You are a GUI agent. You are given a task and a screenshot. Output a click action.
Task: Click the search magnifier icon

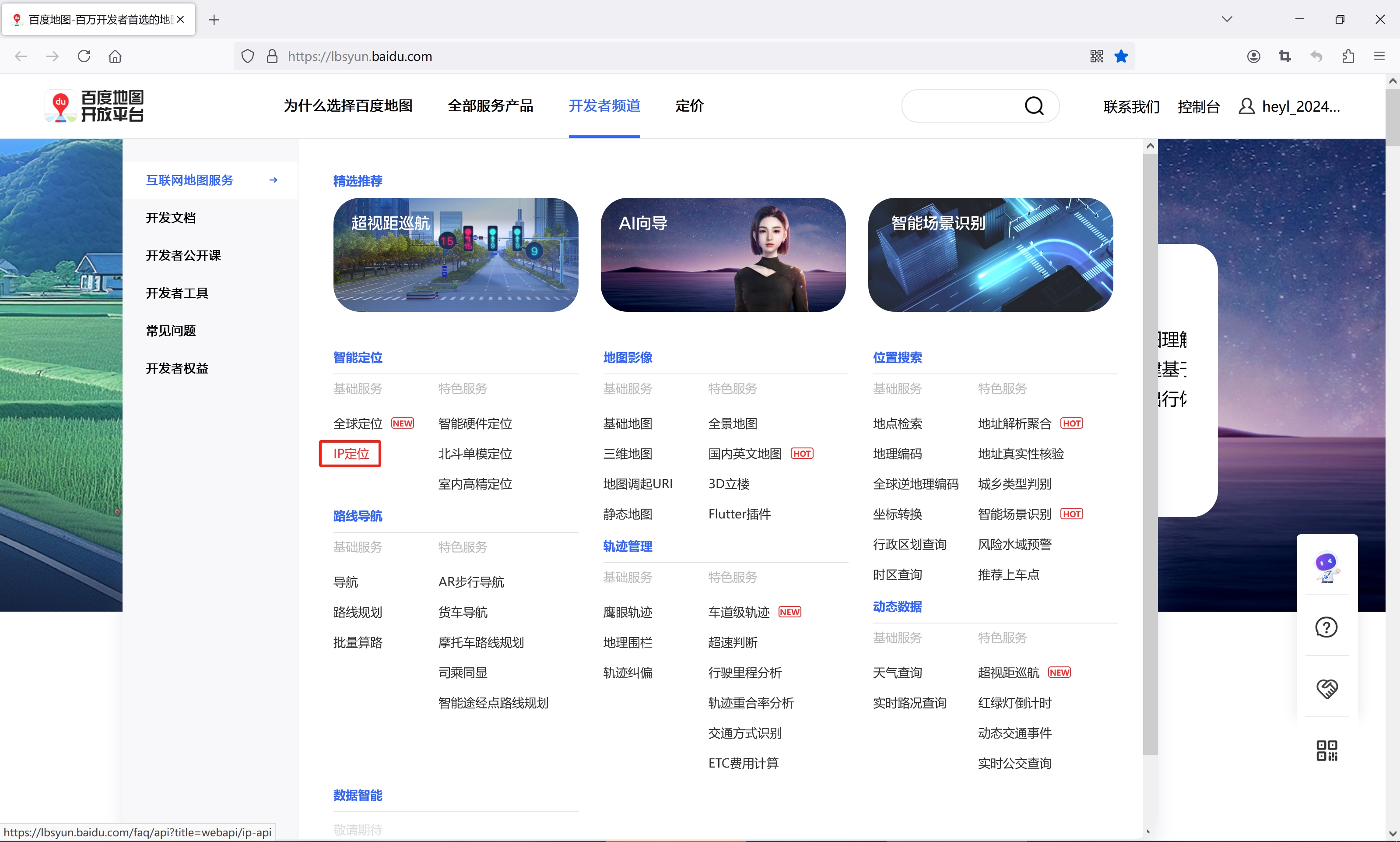(x=1034, y=106)
